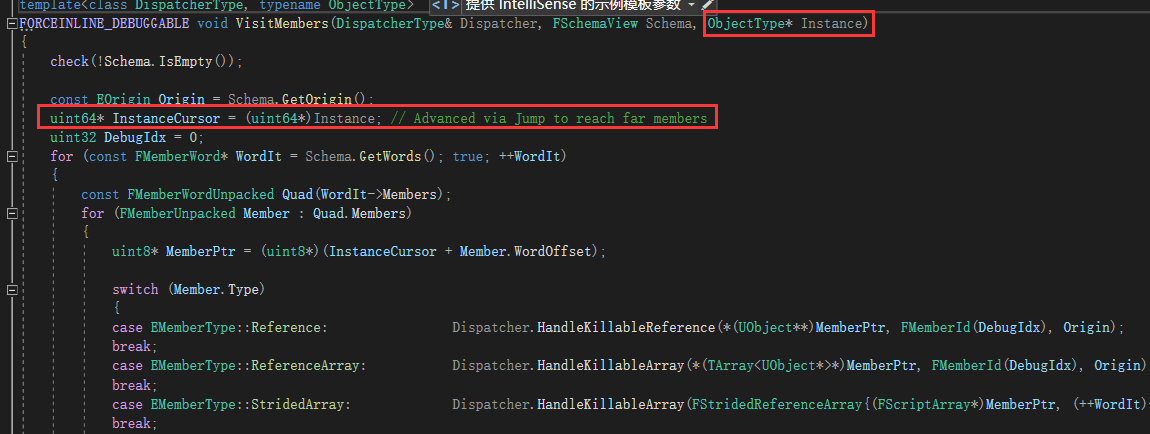The height and width of the screenshot is (434, 1150).
Task: Click the 'Advanced via Jump' code comment
Action: click(x=549, y=119)
